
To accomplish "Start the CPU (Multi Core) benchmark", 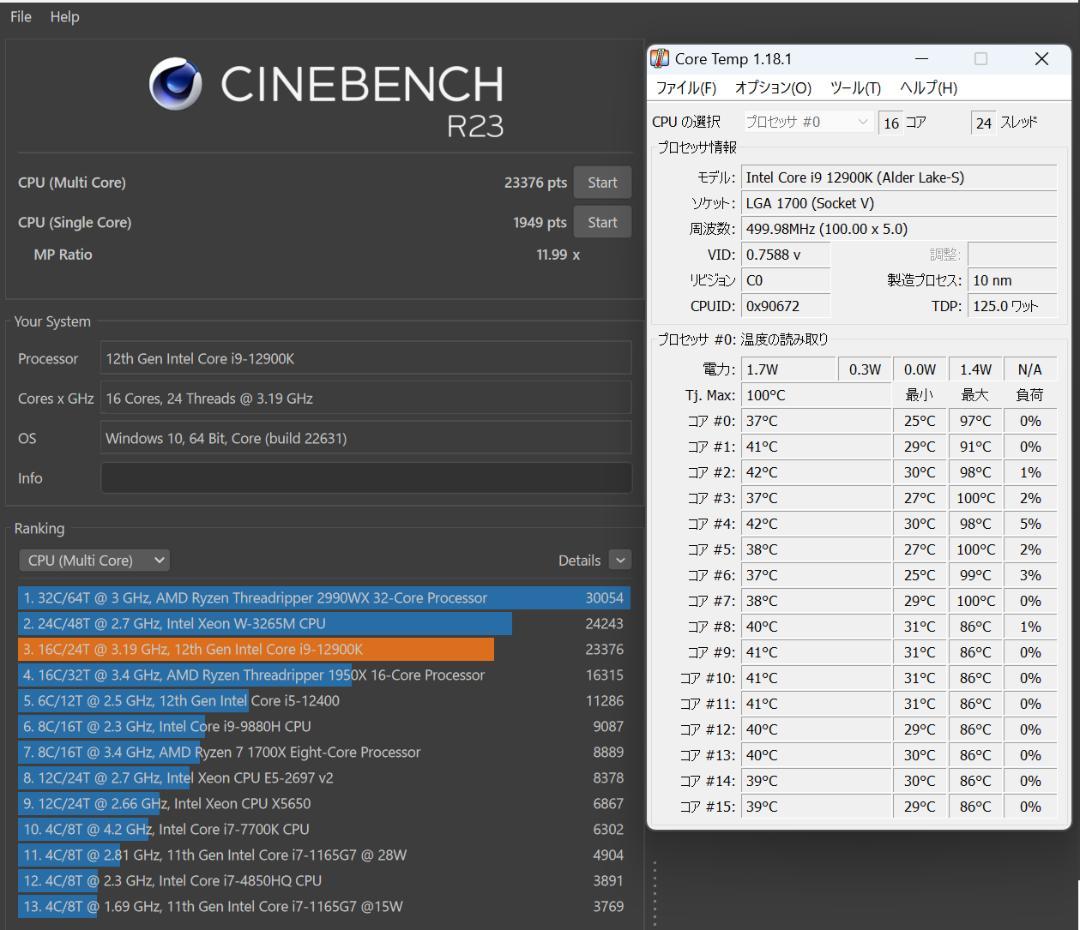I will [602, 183].
